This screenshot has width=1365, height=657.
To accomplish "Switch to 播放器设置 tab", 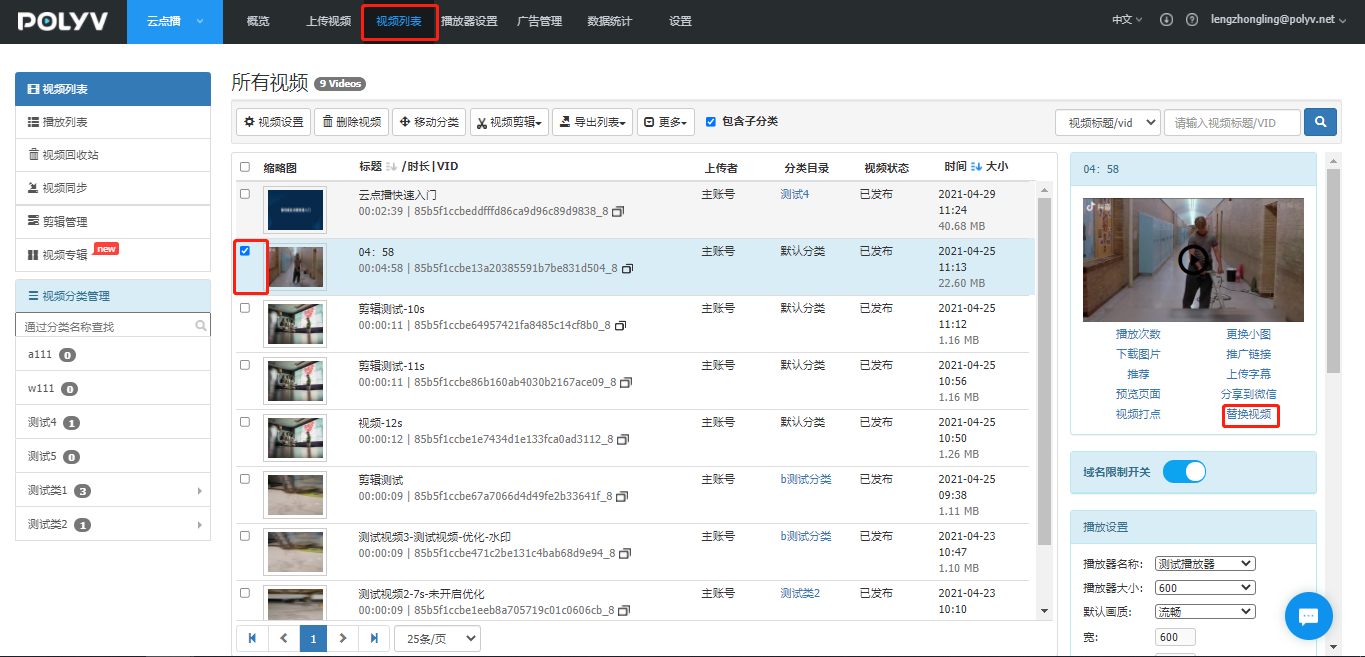I will 469,21.
